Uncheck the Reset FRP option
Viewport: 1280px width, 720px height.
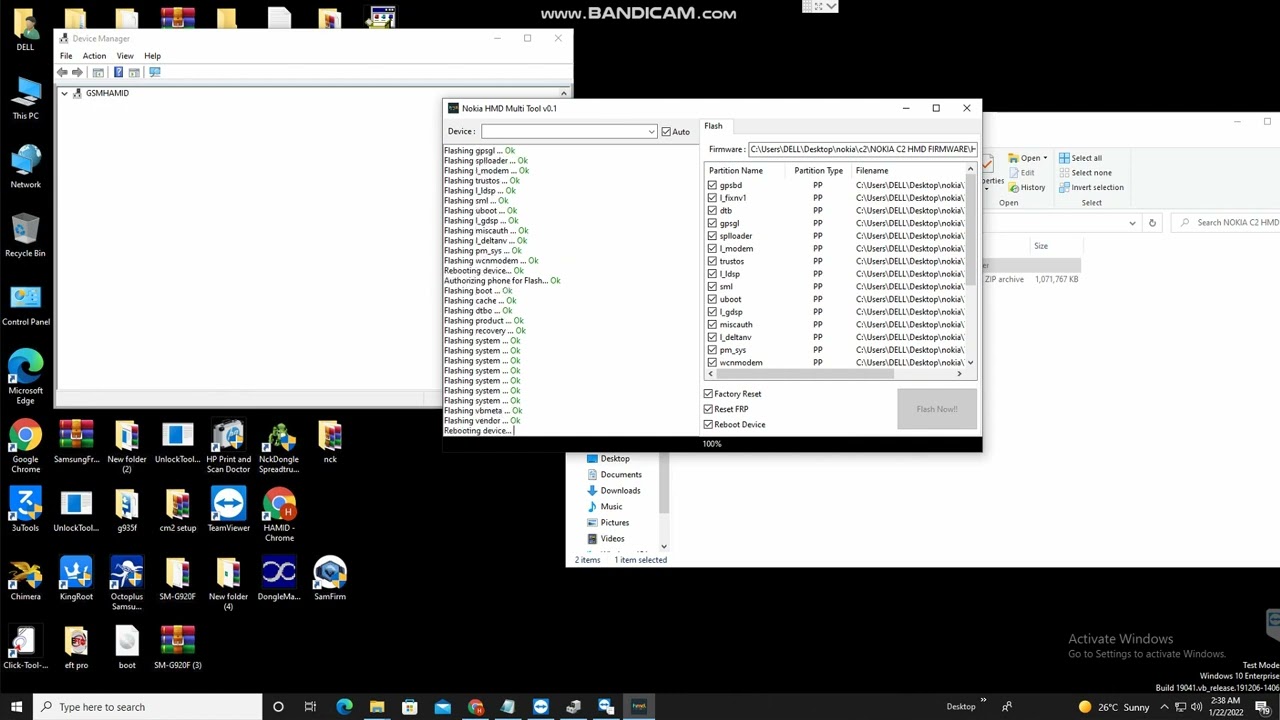tap(708, 409)
